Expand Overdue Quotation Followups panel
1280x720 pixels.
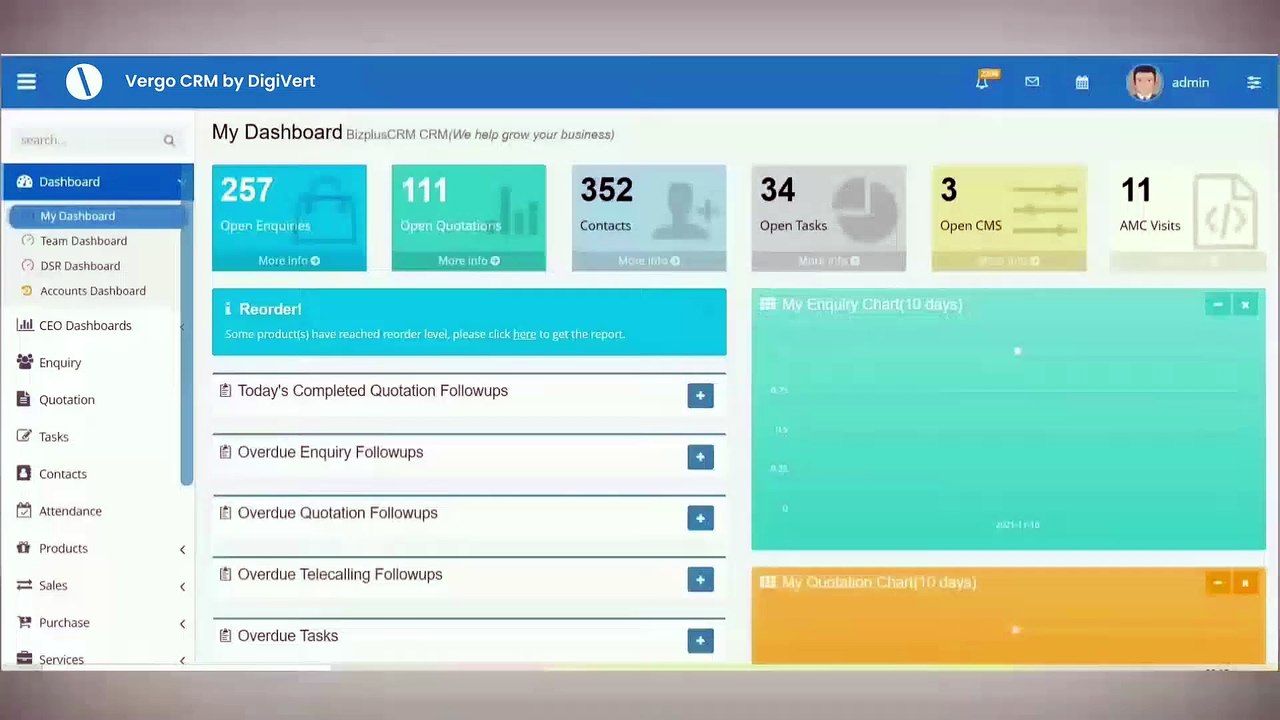(700, 518)
